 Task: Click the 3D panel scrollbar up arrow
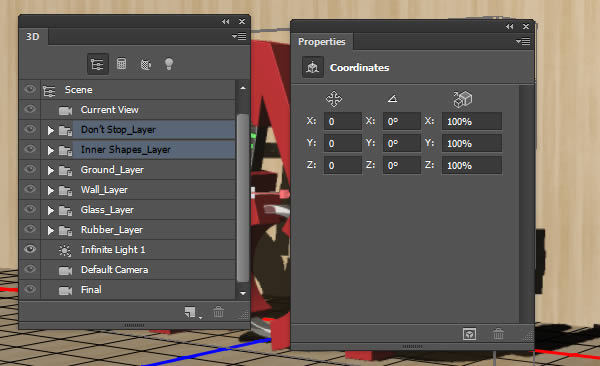tap(243, 88)
